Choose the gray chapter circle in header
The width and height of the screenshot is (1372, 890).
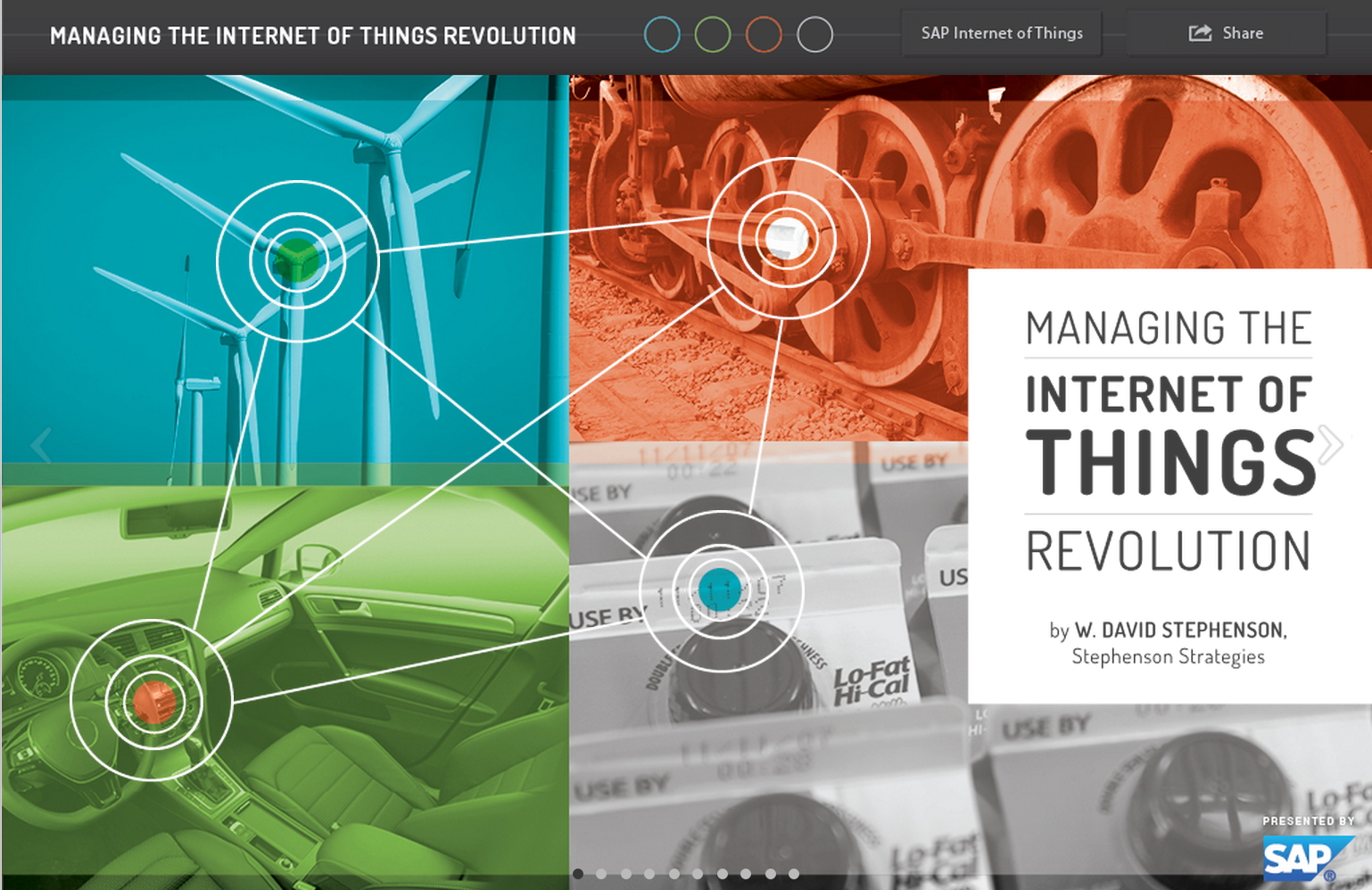tap(814, 35)
